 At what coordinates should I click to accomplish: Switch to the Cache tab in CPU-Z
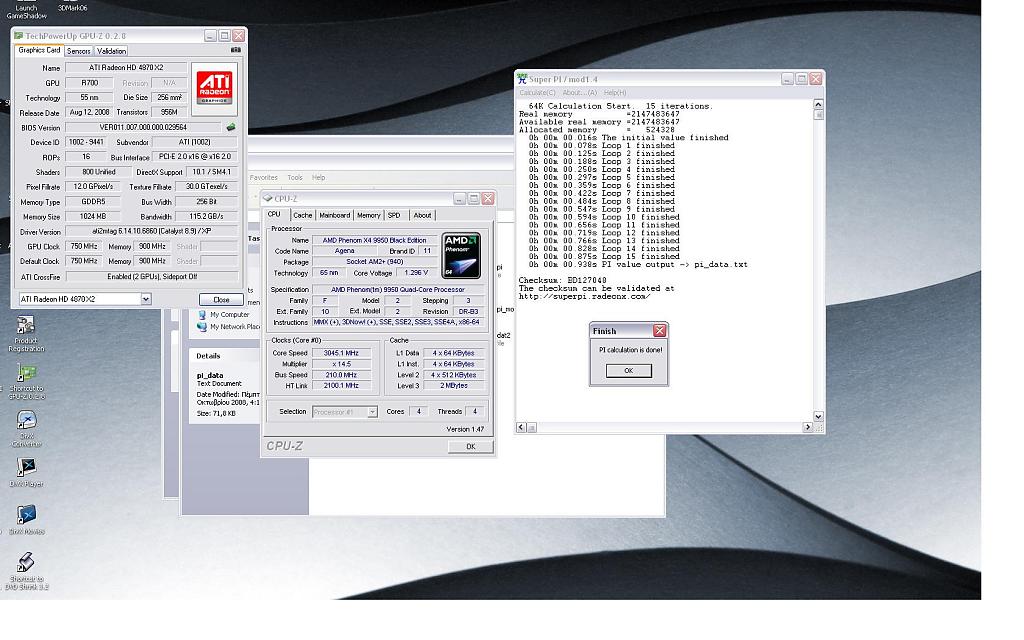tap(302, 215)
